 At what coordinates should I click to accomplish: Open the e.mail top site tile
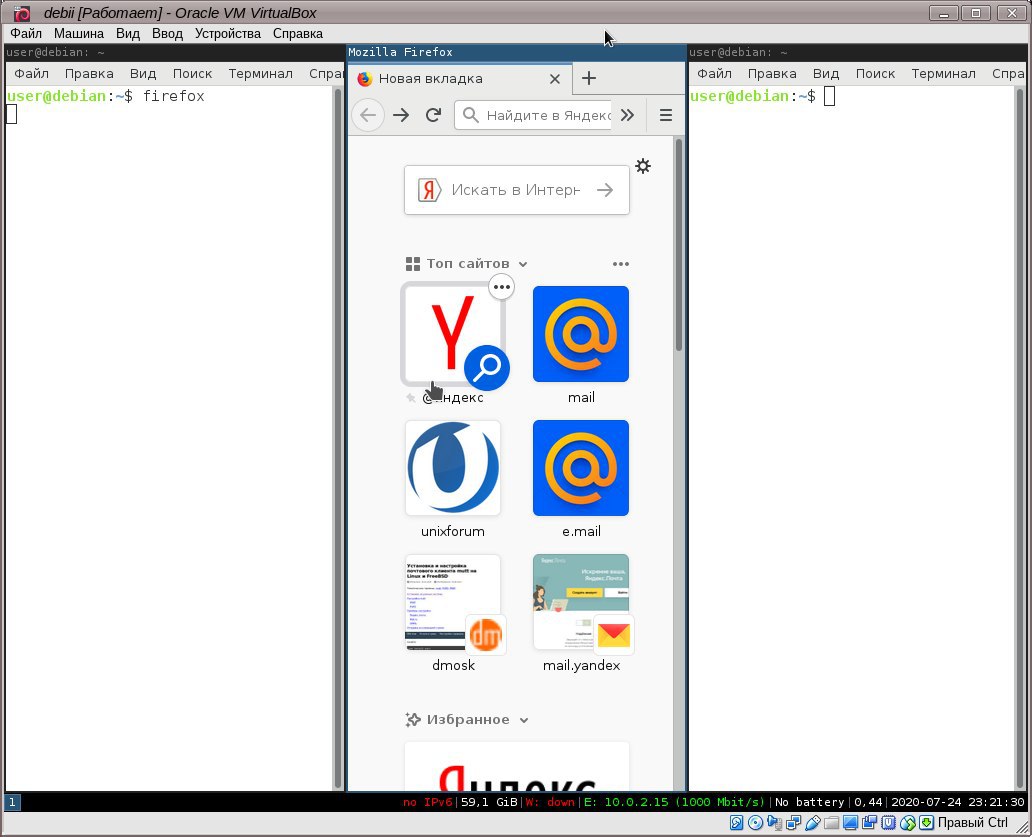coord(580,469)
